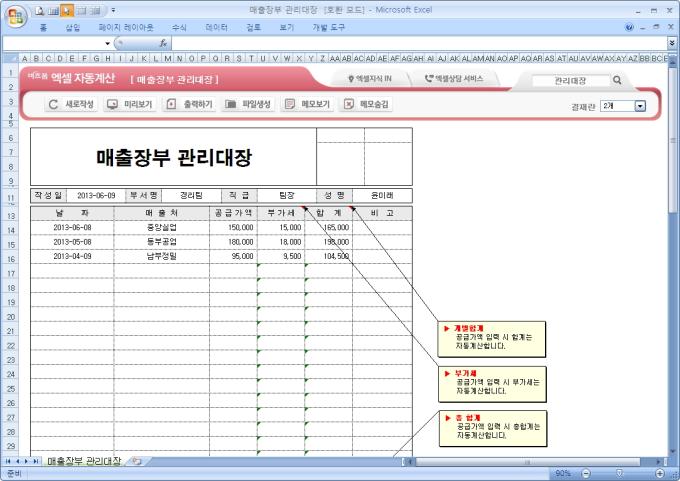The image size is (680, 481).
Task: Click the 미리보기 preview button
Action: point(130,105)
